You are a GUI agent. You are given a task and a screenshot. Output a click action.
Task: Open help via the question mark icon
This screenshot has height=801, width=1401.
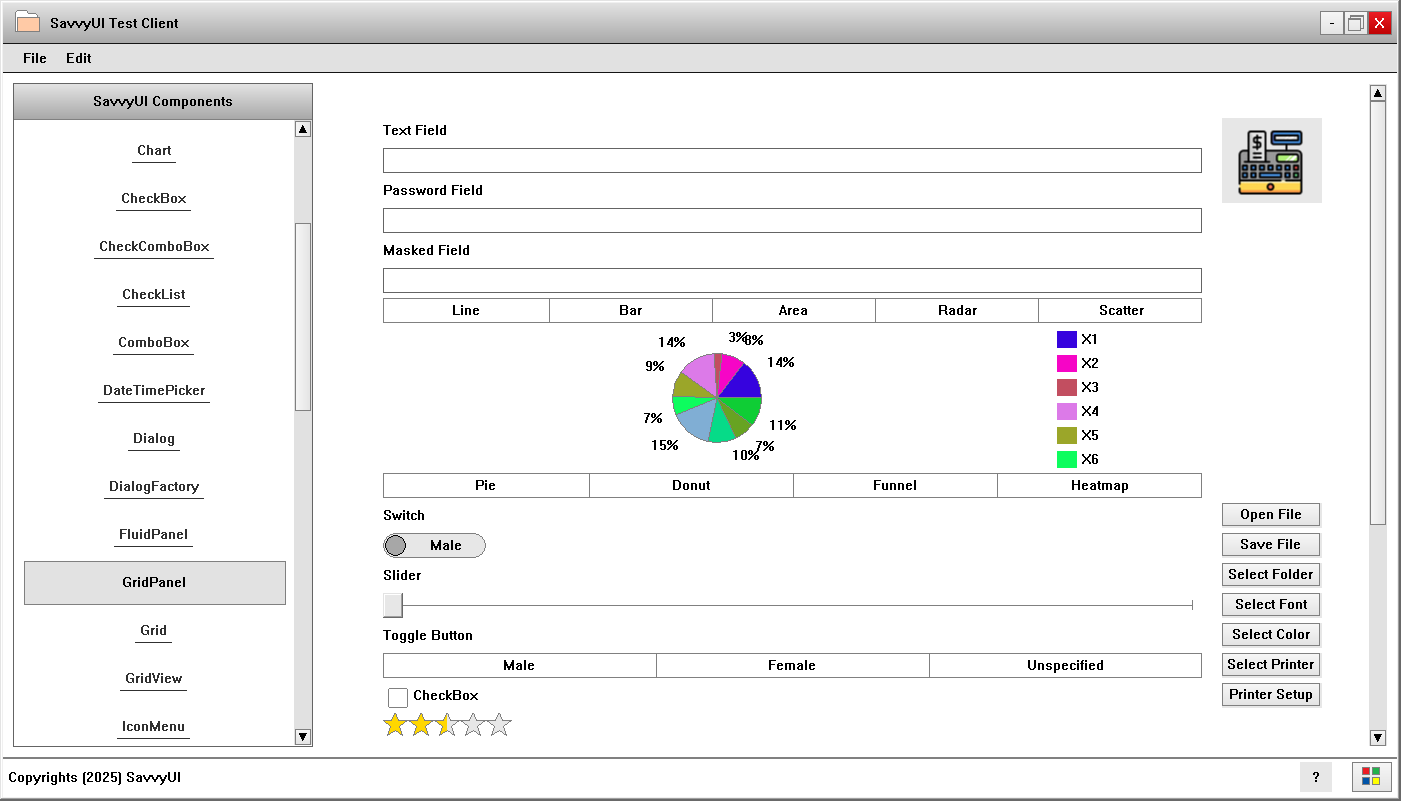(x=1316, y=777)
